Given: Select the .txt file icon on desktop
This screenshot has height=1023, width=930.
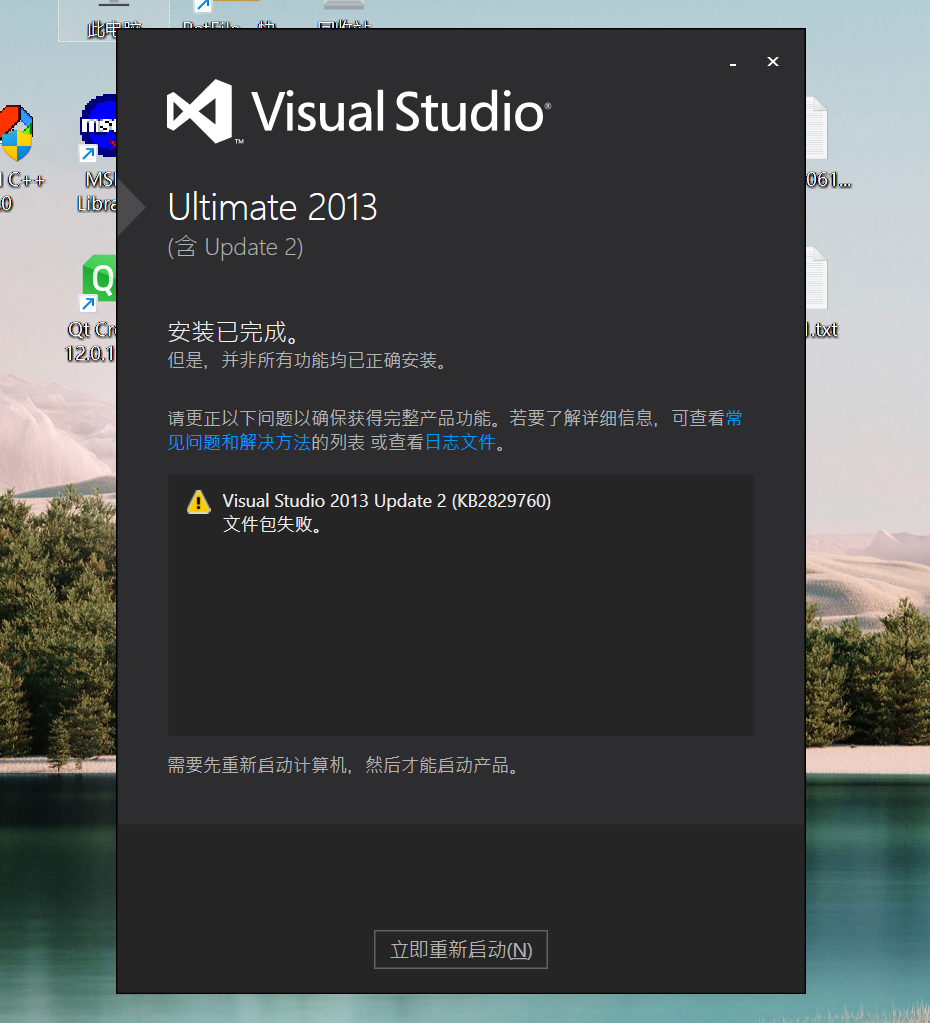Looking at the screenshot, I should 816,279.
